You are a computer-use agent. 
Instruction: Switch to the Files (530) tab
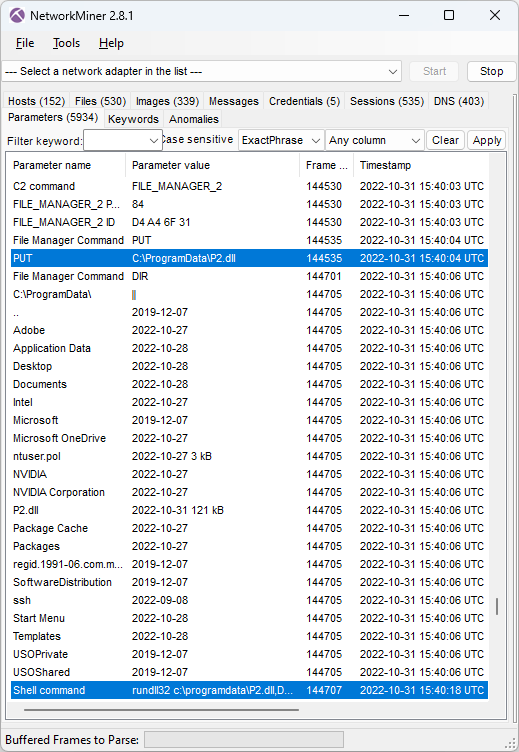[100, 101]
